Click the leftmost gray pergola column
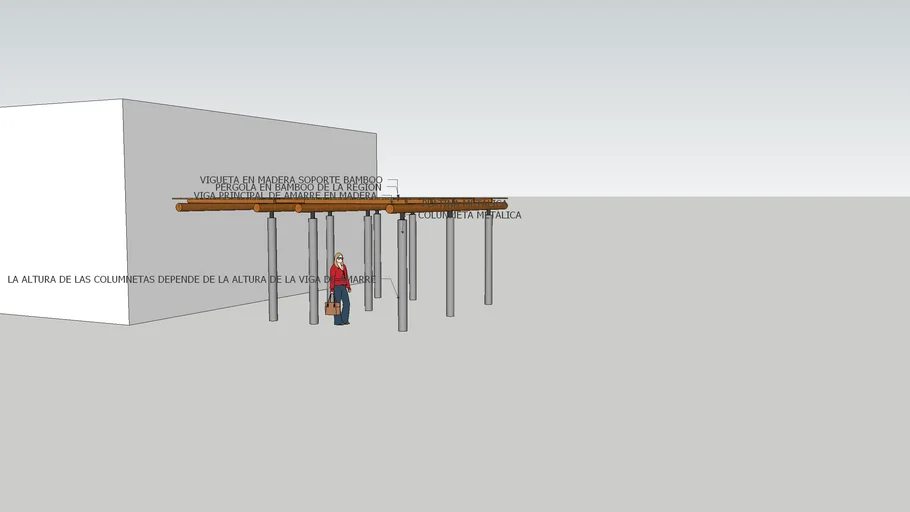This screenshot has height=512, width=910. coord(272,268)
